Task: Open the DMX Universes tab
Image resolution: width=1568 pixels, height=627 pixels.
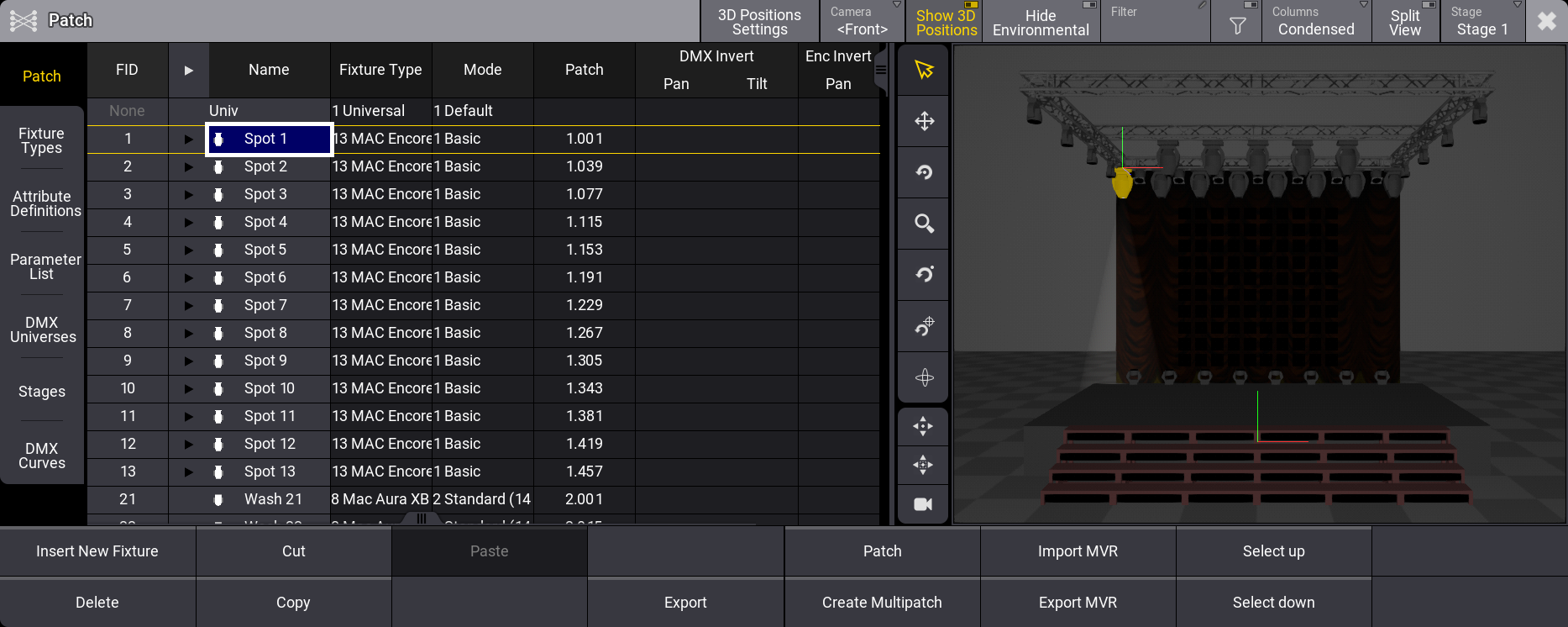Action: pyautogui.click(x=42, y=329)
